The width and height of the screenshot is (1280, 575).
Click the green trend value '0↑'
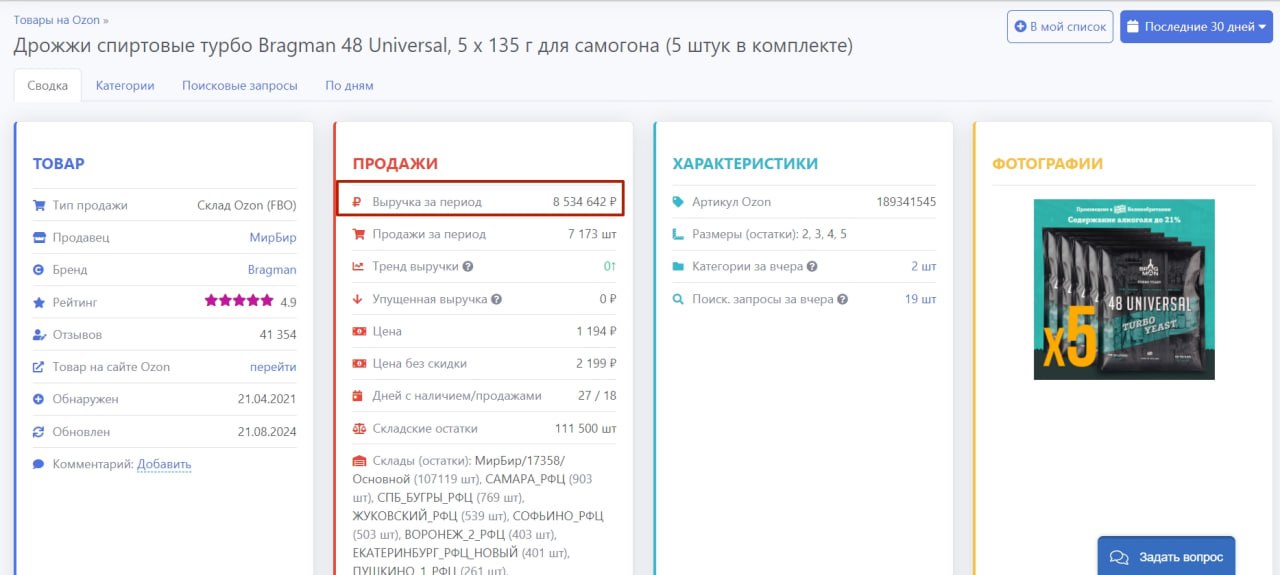(x=610, y=267)
